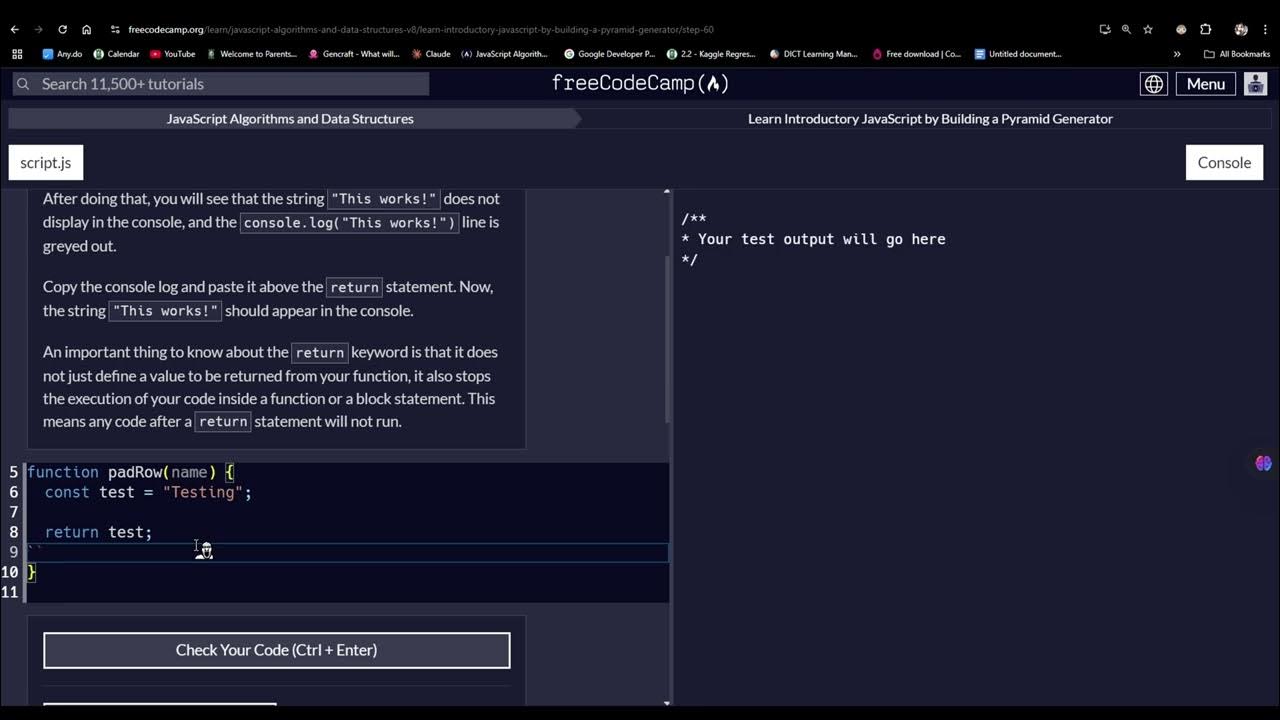The image size is (1280, 720).
Task: Click the 'return test;' code line
Action: point(98,532)
